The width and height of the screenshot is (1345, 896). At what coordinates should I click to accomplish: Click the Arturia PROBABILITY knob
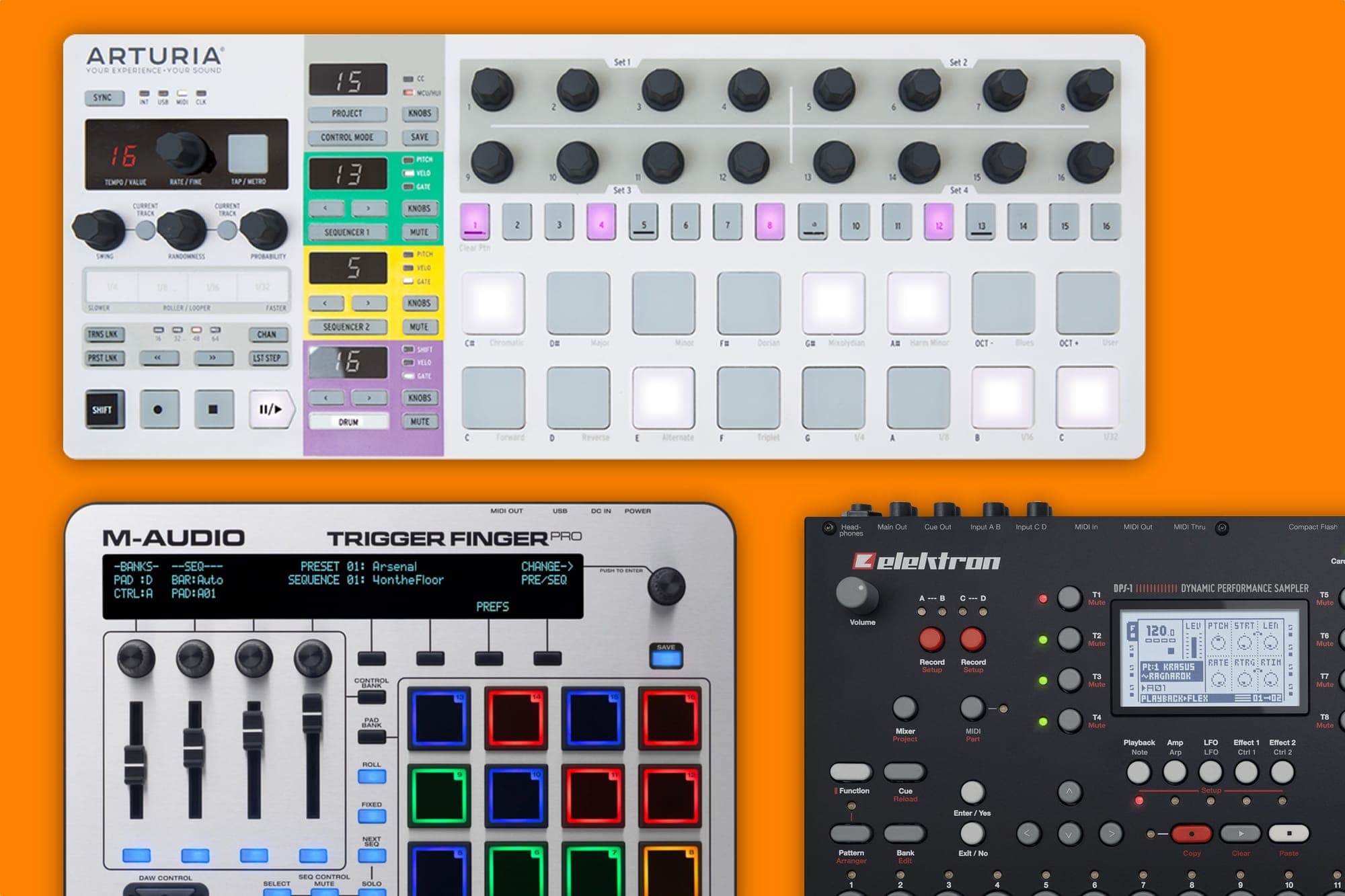[x=265, y=229]
